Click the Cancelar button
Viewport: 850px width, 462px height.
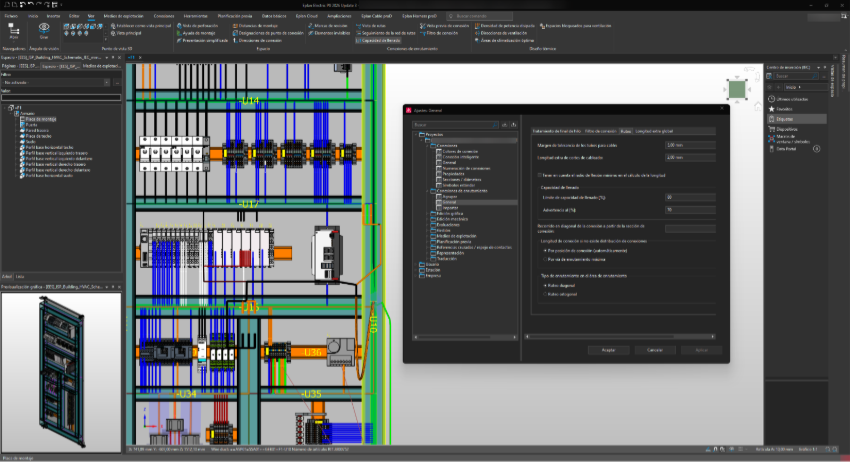[x=655, y=350]
